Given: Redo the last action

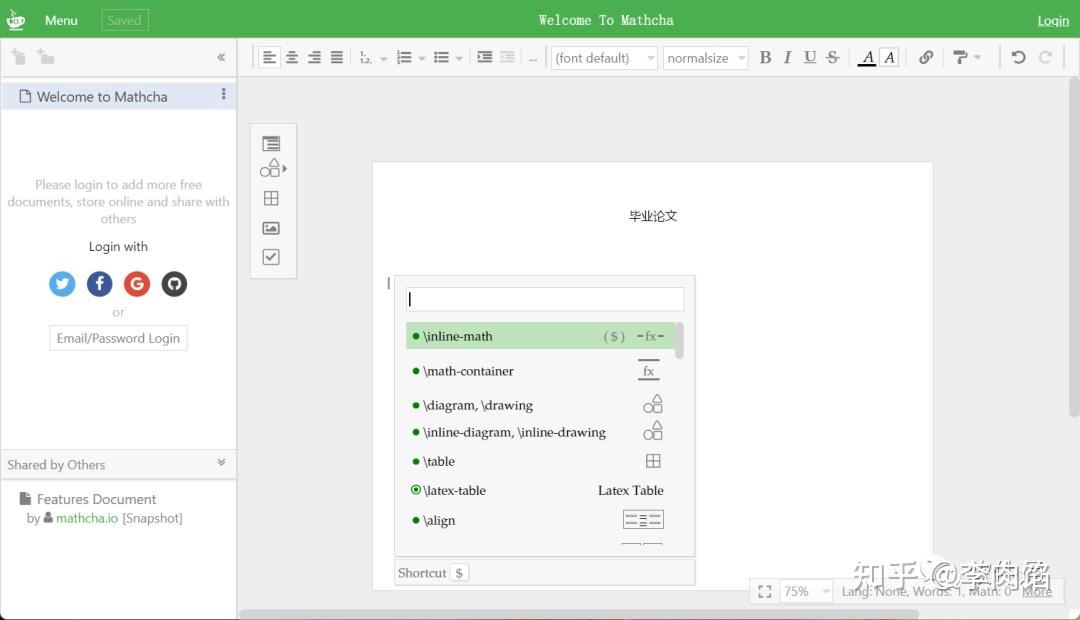Looking at the screenshot, I should [x=1046, y=57].
